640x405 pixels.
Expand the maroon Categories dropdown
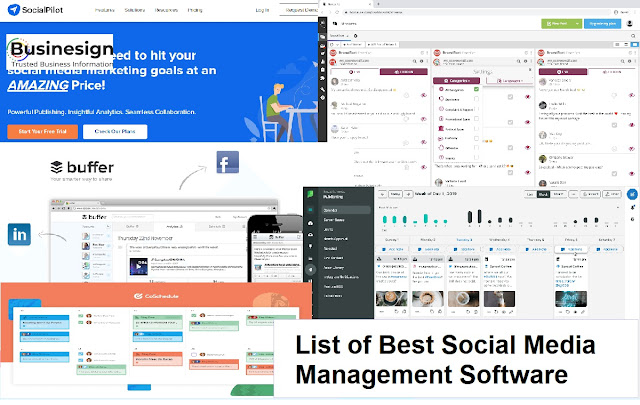coord(456,81)
